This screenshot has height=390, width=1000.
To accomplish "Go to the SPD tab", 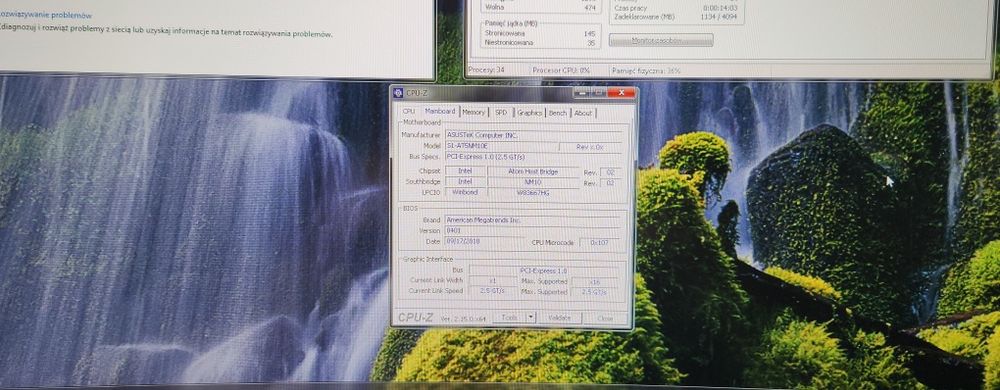I will [501, 112].
